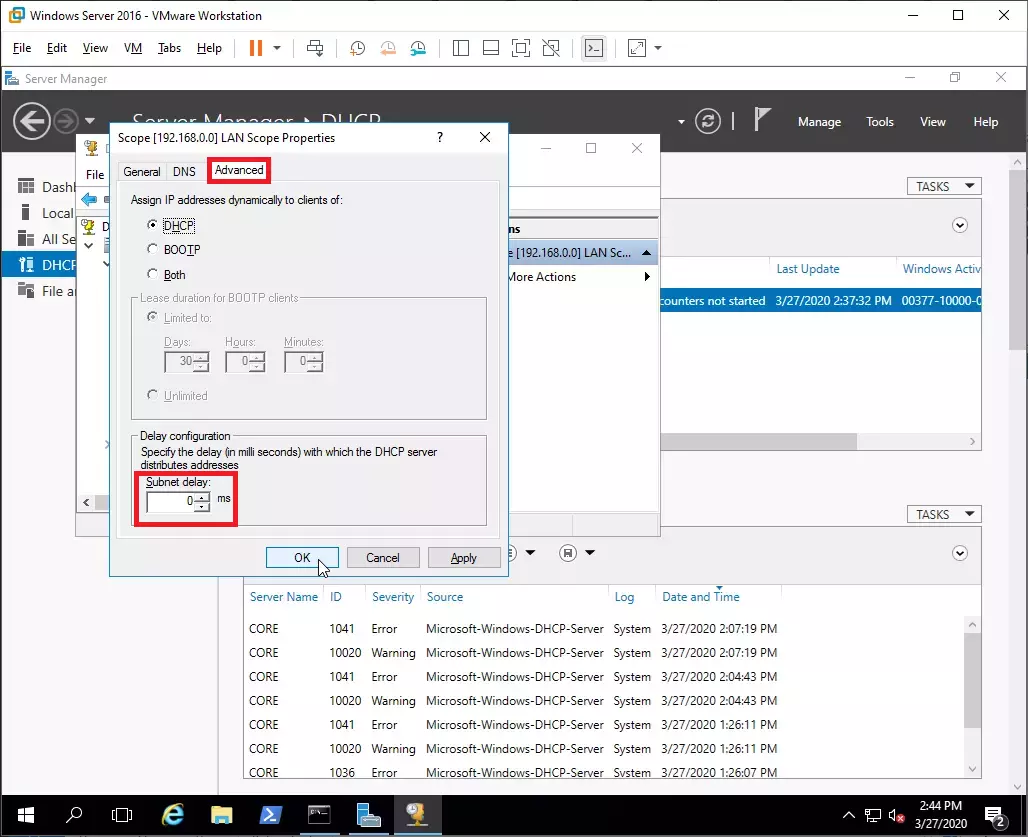
Task: Enter VMware full screen mode
Action: coord(521,48)
